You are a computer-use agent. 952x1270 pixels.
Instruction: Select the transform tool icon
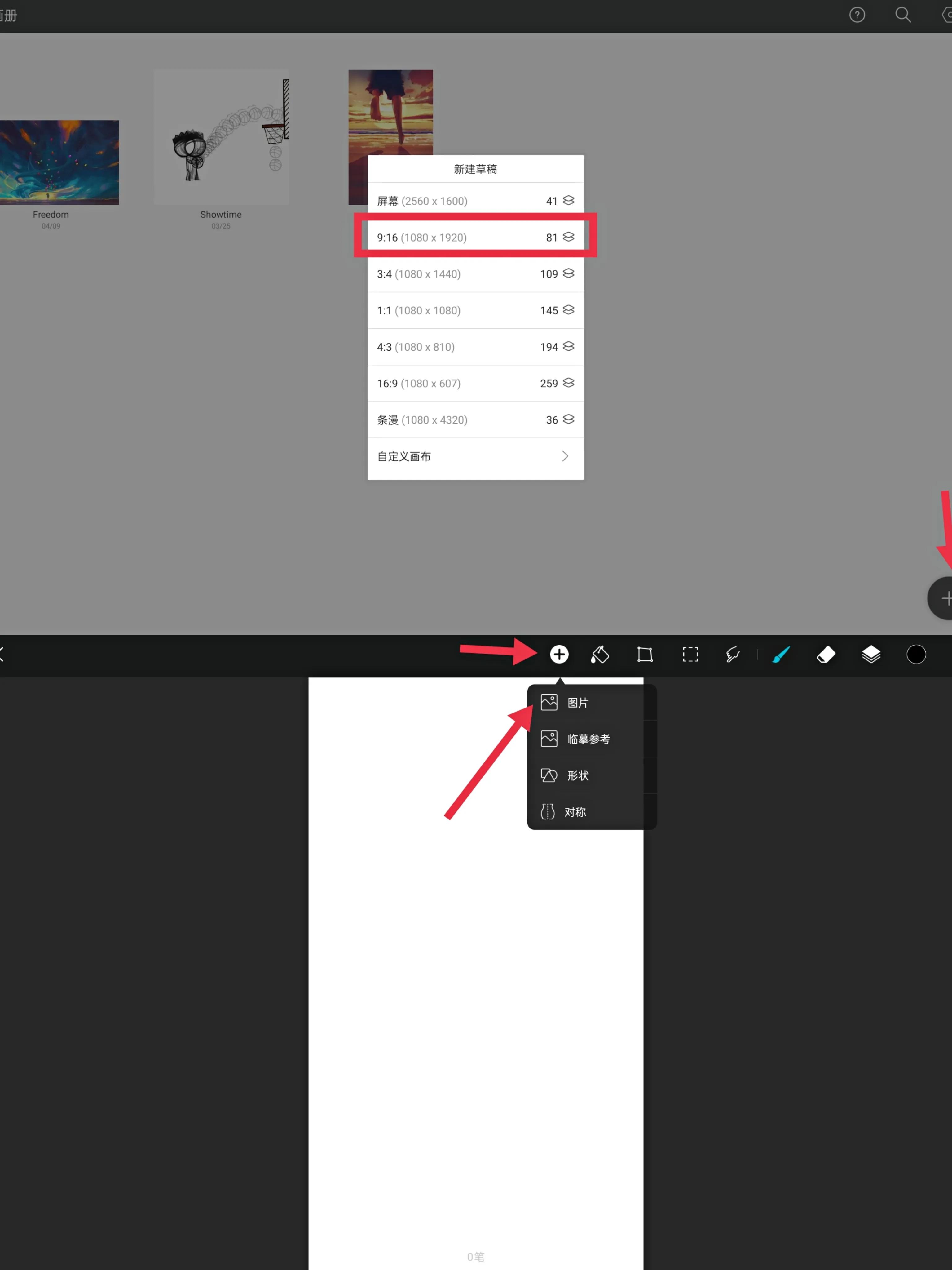point(645,655)
